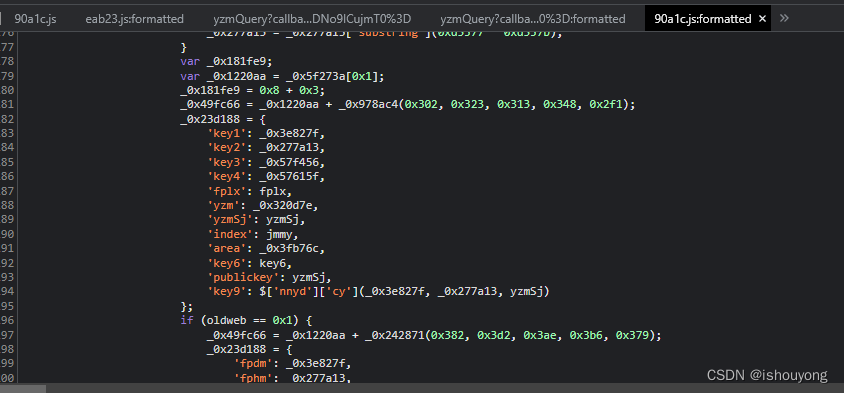Click the 'yzm' property string
Viewport: 844px width, 393px height.
(223, 206)
